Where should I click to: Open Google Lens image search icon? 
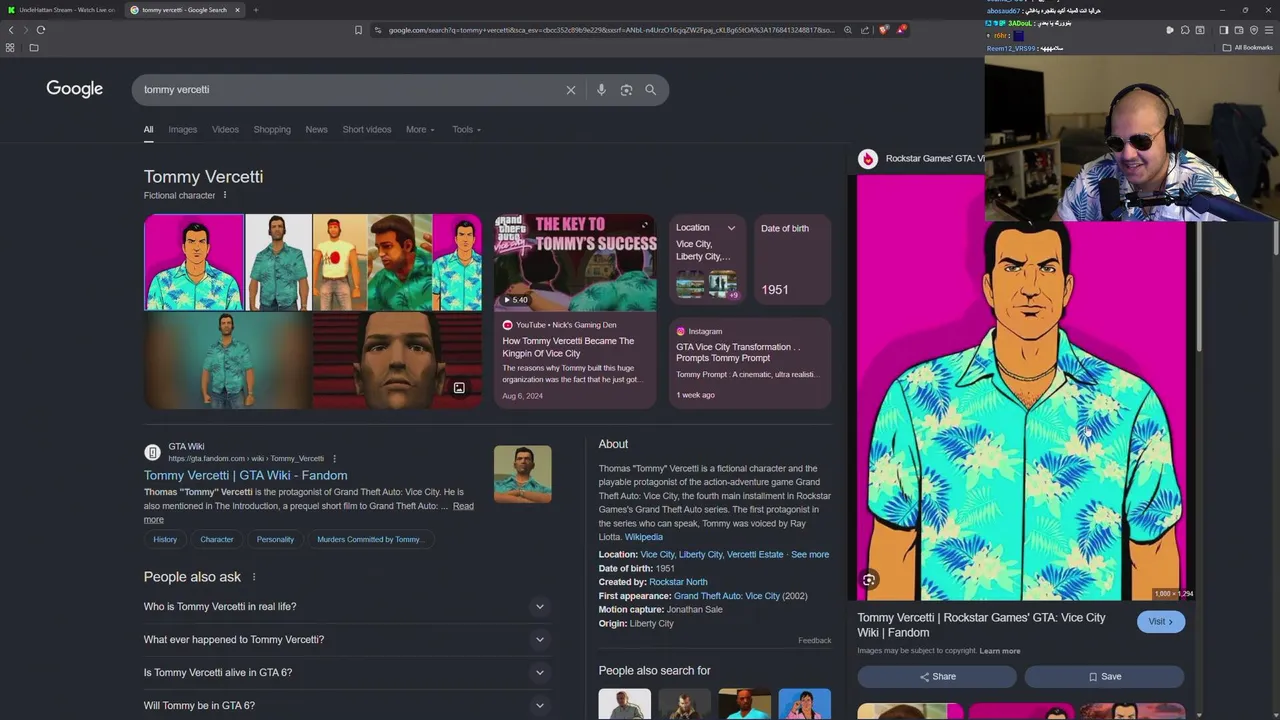tap(626, 90)
